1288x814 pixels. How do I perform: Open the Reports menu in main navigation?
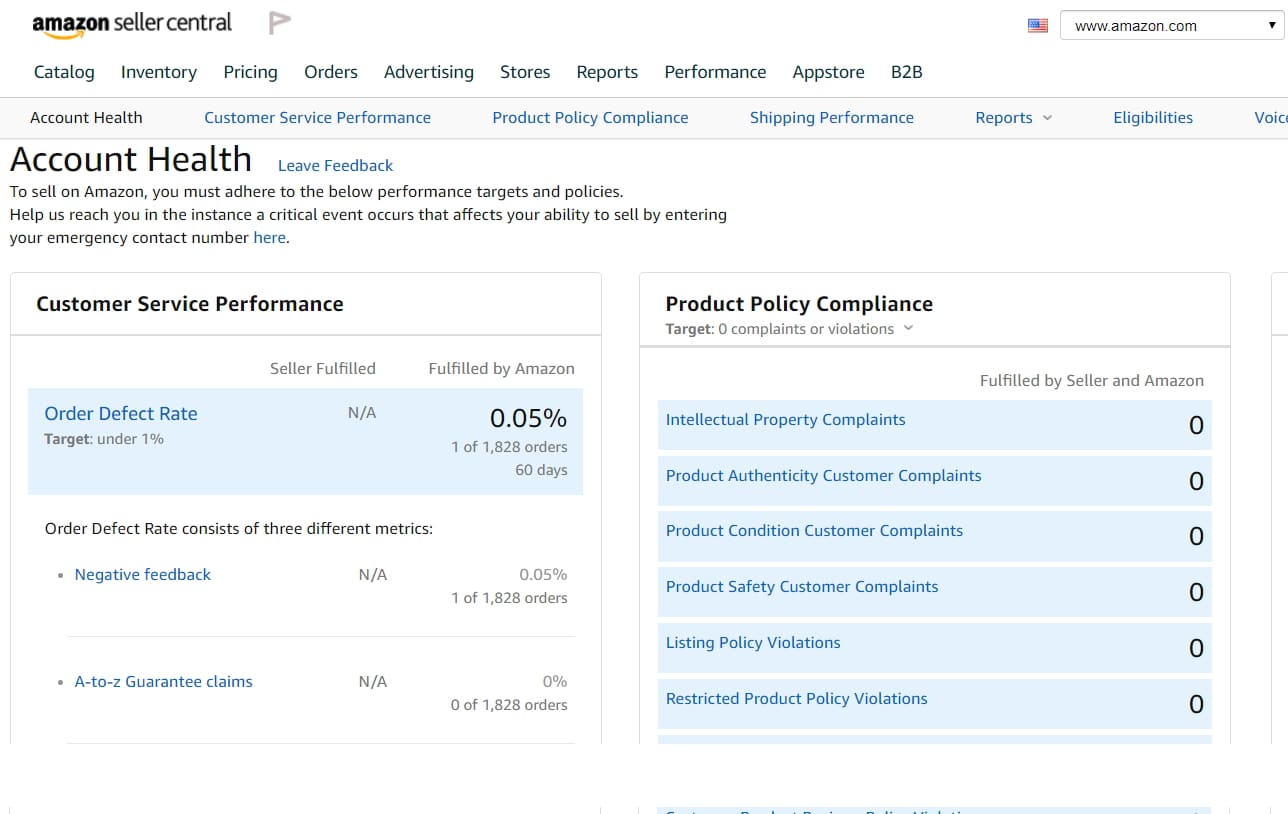coord(607,72)
